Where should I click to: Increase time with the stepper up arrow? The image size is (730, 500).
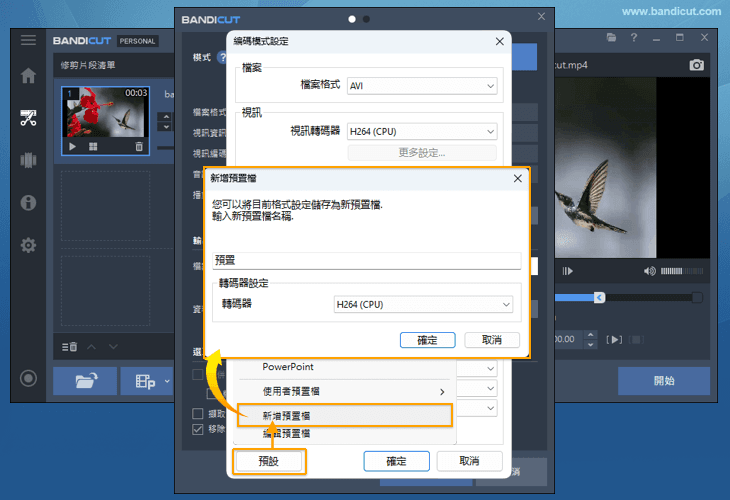(590, 335)
